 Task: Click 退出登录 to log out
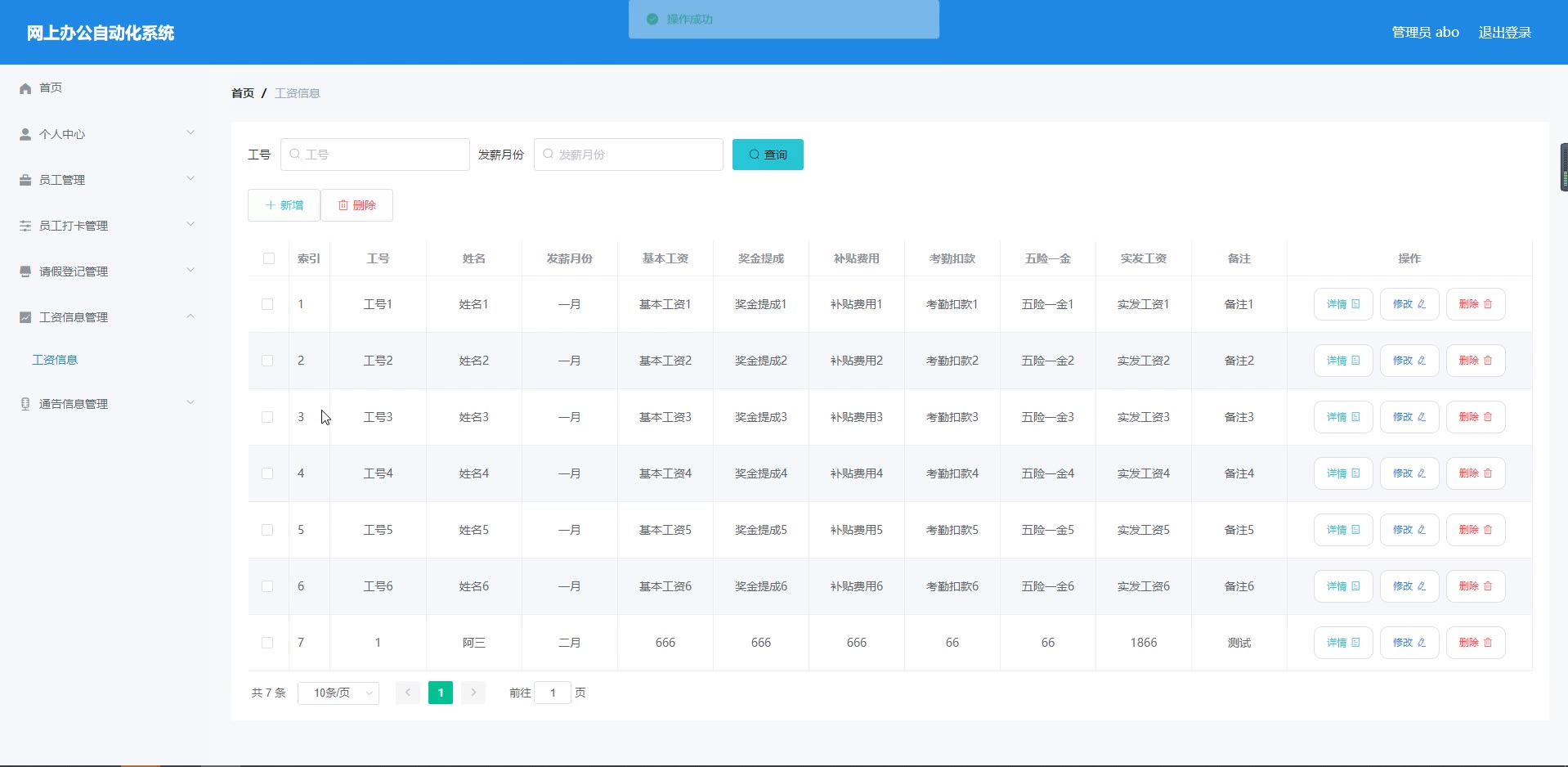pyautogui.click(x=1505, y=33)
